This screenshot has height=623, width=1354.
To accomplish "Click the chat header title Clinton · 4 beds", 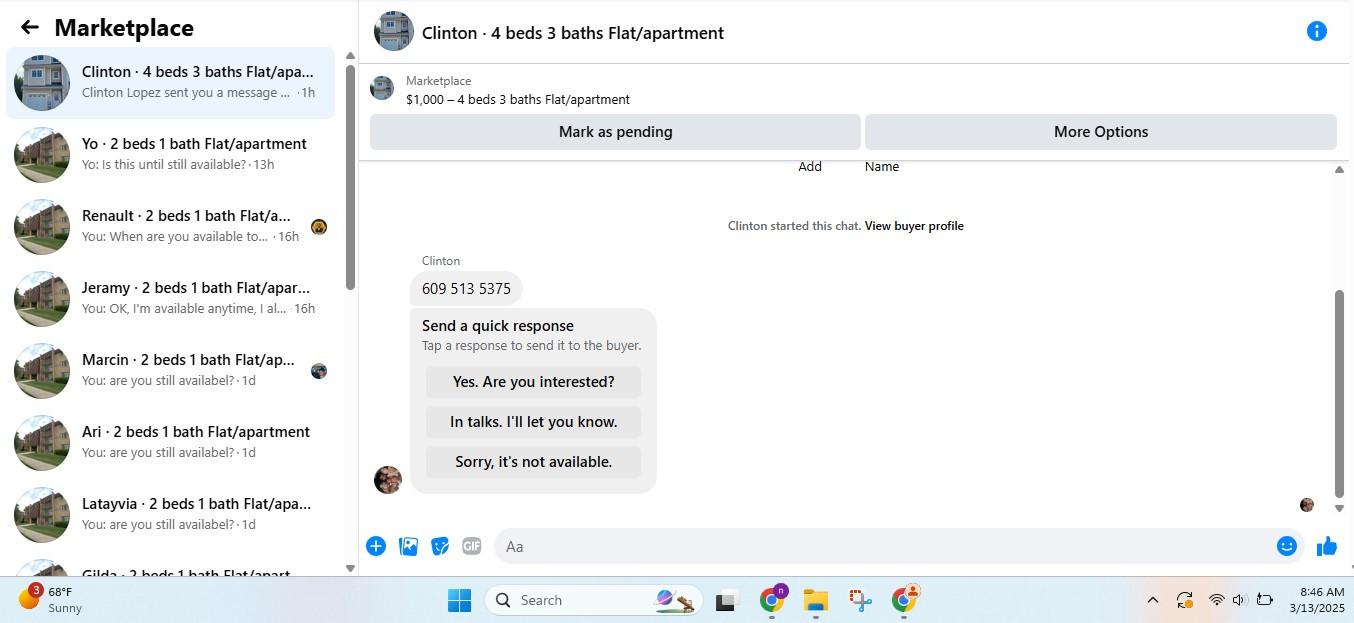I will tap(573, 33).
